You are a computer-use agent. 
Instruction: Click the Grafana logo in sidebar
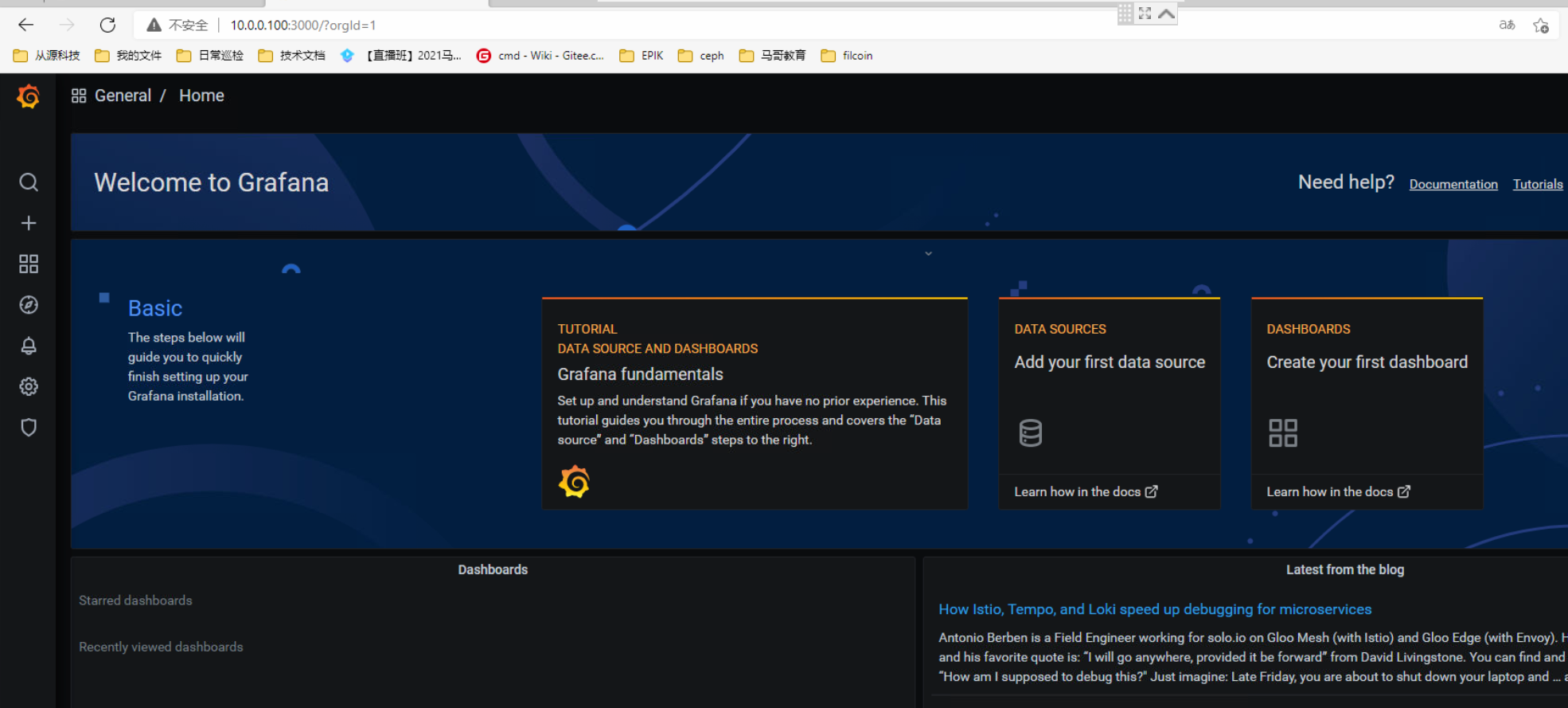[29, 96]
